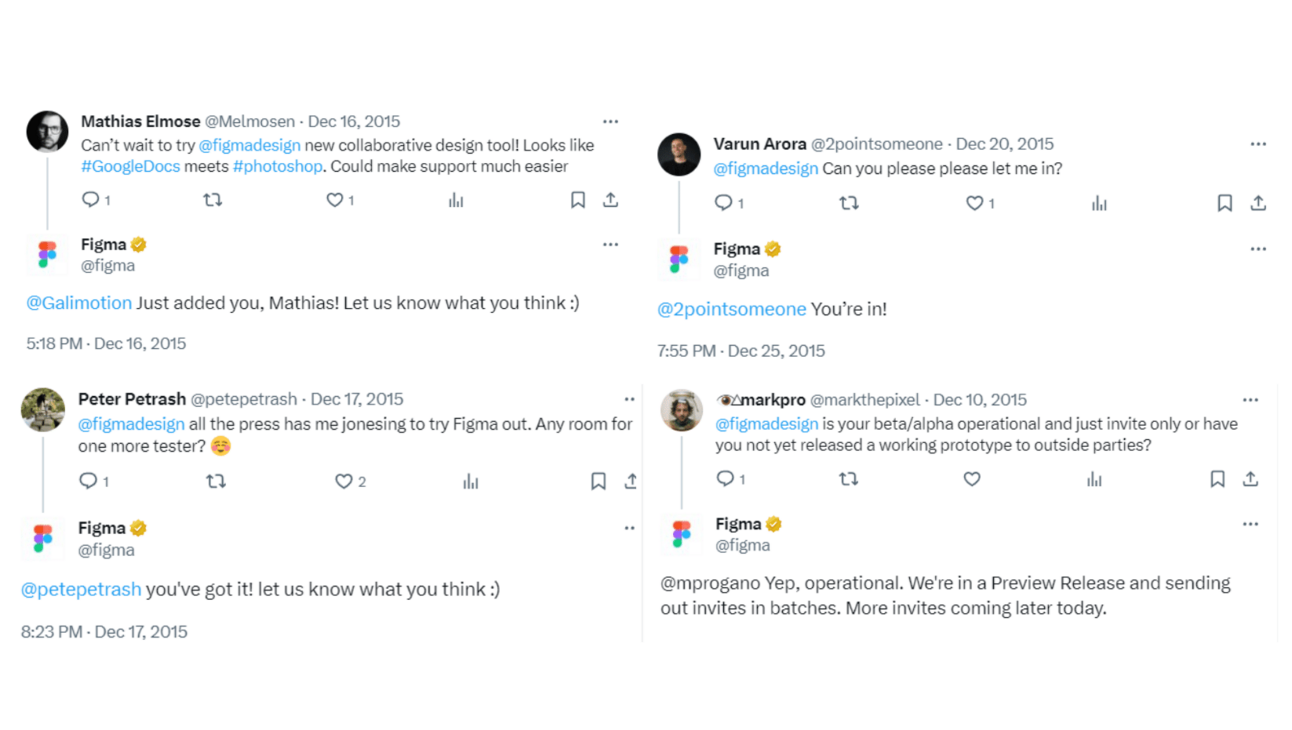Open more options on Figma's 'You're in!' reply
The width and height of the screenshot is (1292, 730).
click(x=1257, y=248)
